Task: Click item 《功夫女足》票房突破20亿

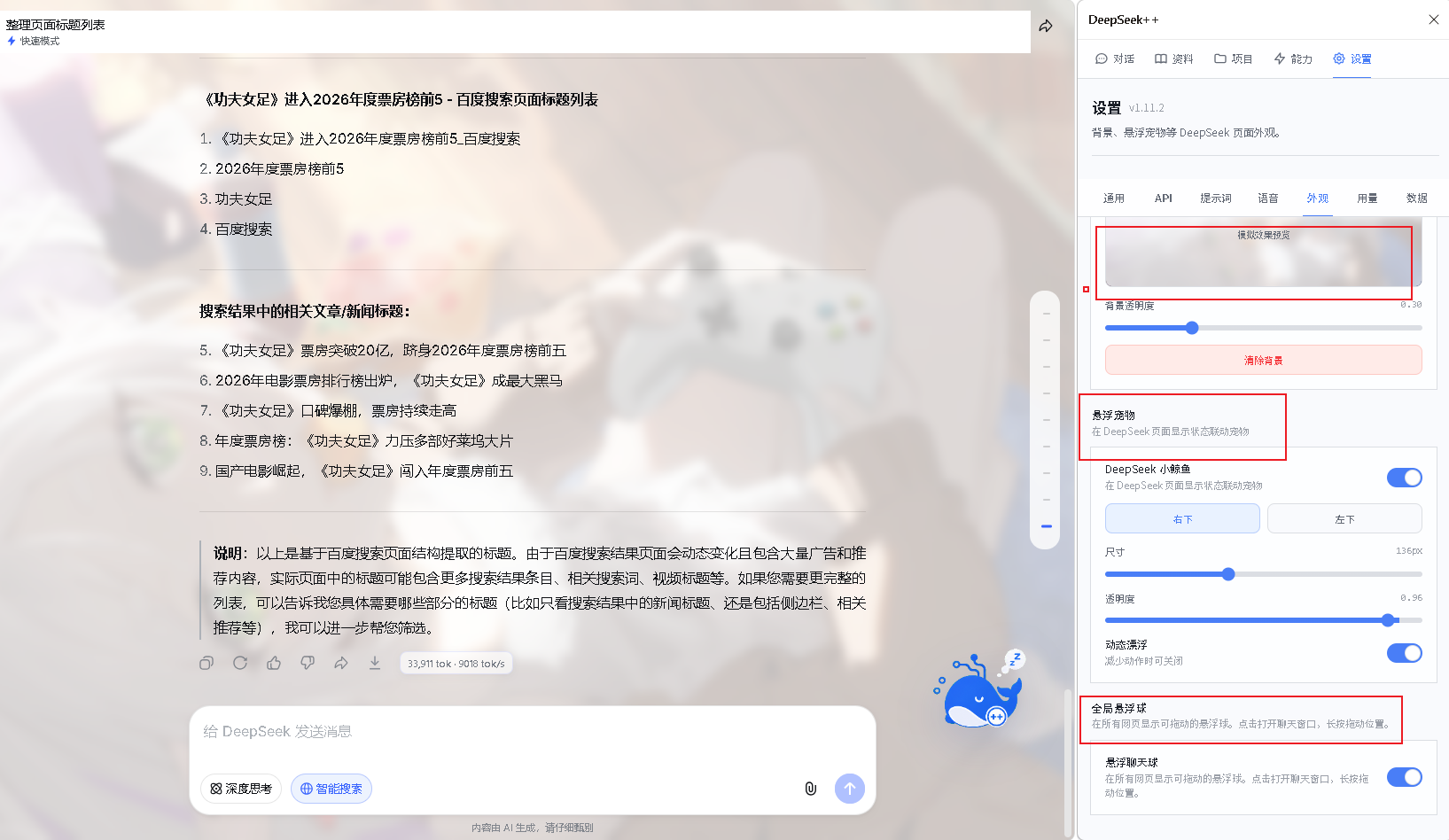Action: pyautogui.click(x=391, y=350)
